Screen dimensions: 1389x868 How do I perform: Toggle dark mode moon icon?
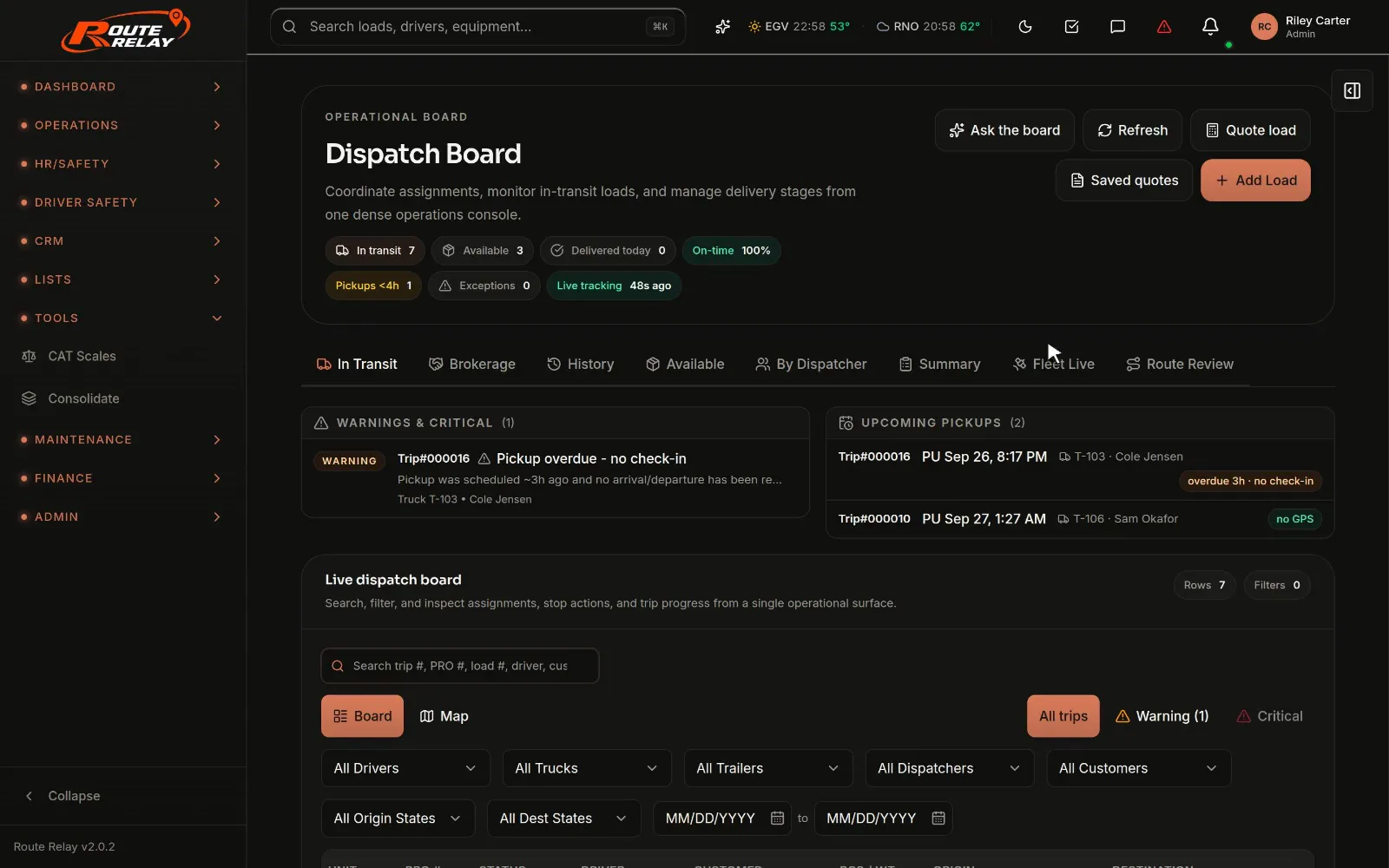[x=1025, y=27]
